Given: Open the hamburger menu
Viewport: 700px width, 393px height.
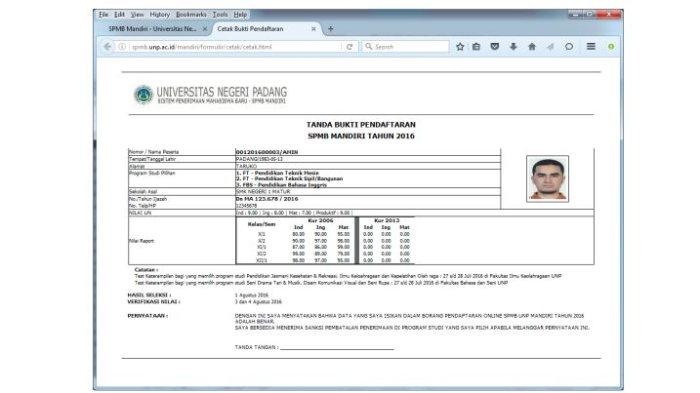Looking at the screenshot, I should tap(591, 46).
